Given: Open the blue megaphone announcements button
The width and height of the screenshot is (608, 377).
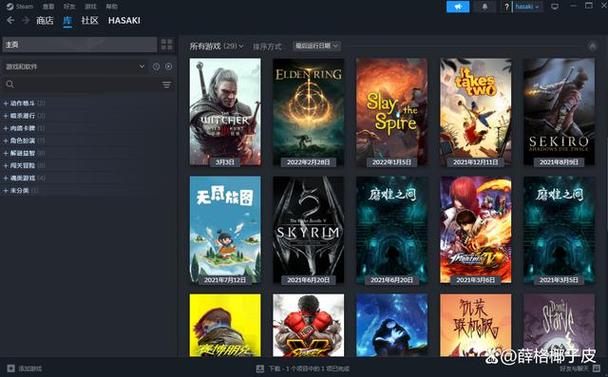Looking at the screenshot, I should (458, 7).
